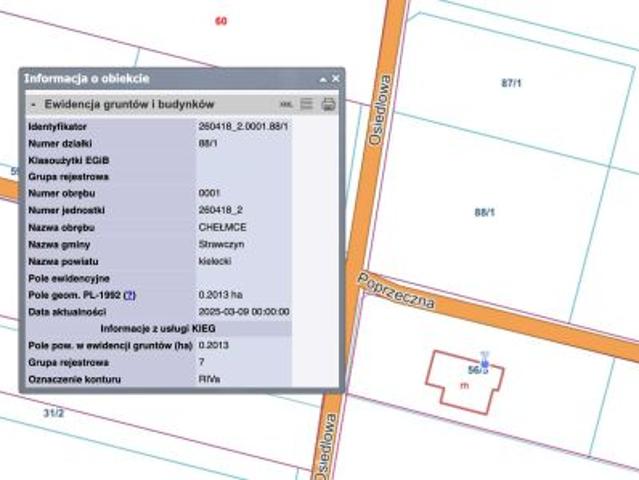This screenshot has width=639, height=480.
Task: Select parcel label 87/1 on the map
Action: 511,83
